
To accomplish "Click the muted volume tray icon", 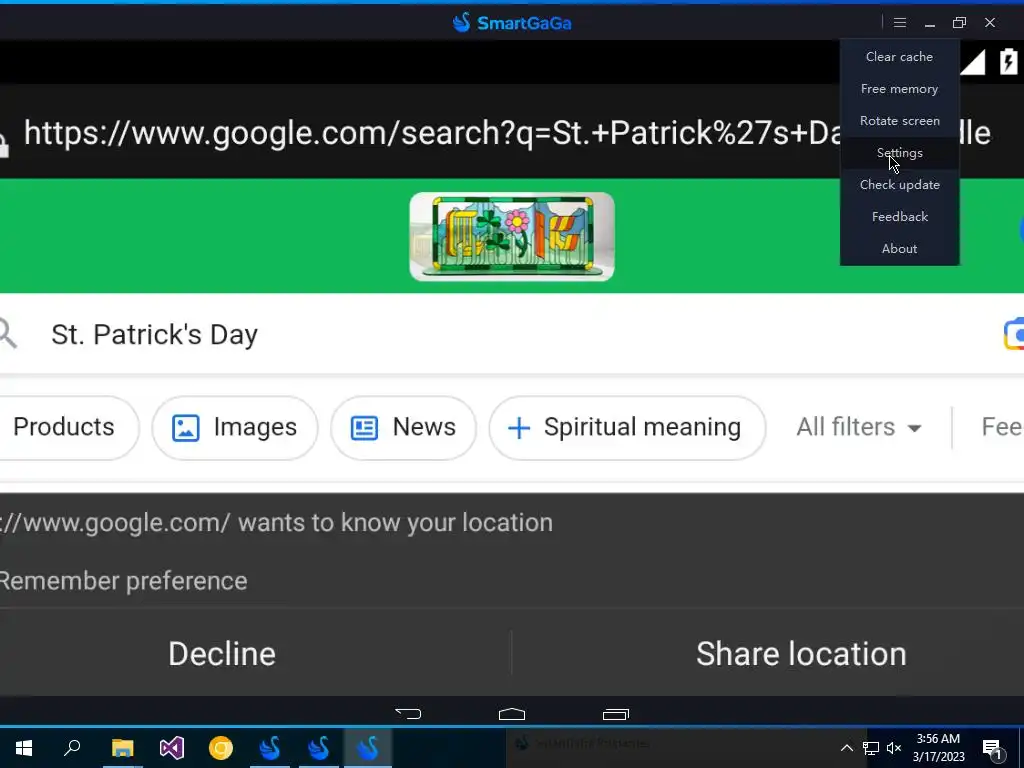I will [x=894, y=748].
